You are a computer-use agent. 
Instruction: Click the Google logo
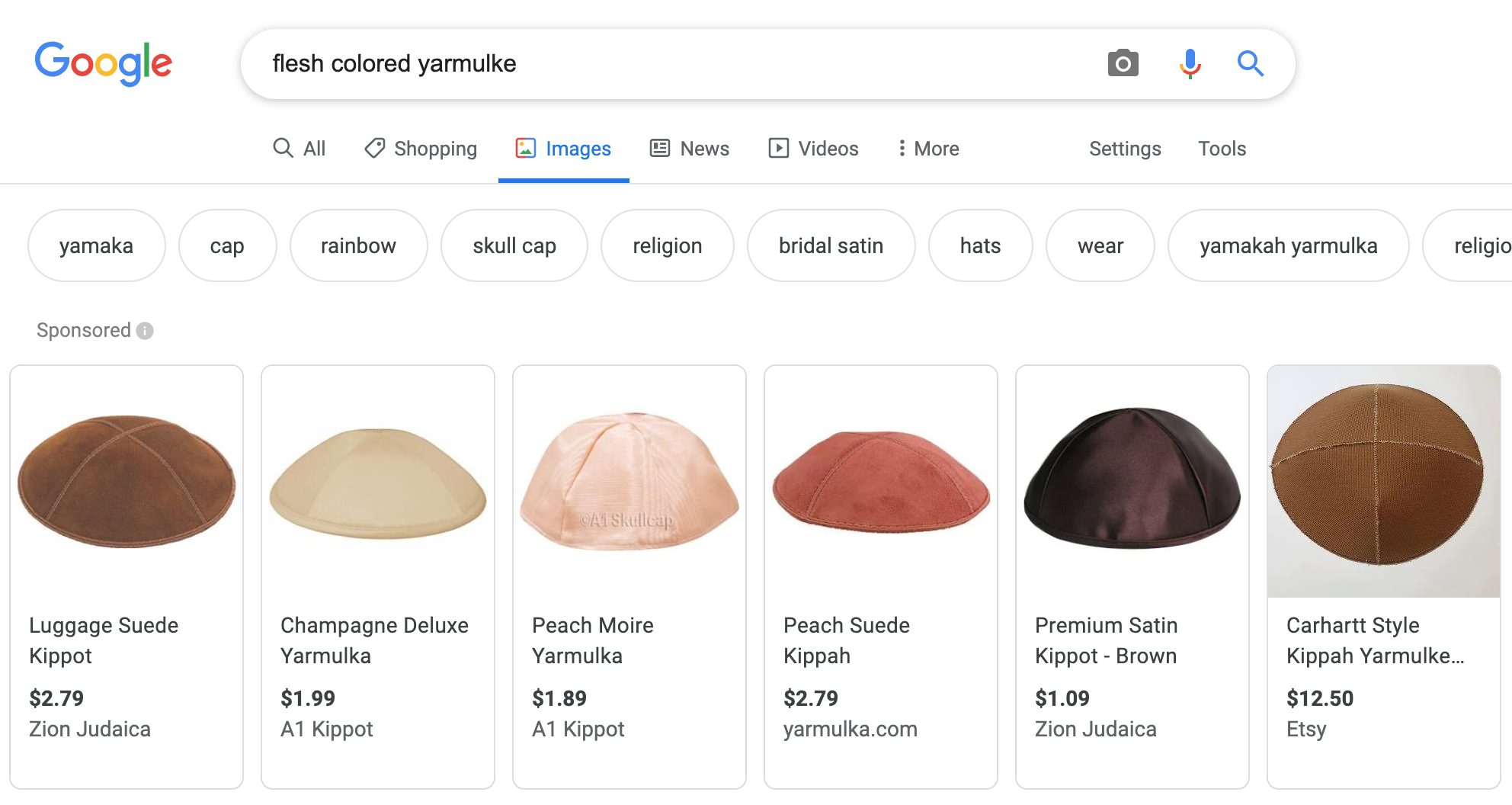(x=104, y=63)
